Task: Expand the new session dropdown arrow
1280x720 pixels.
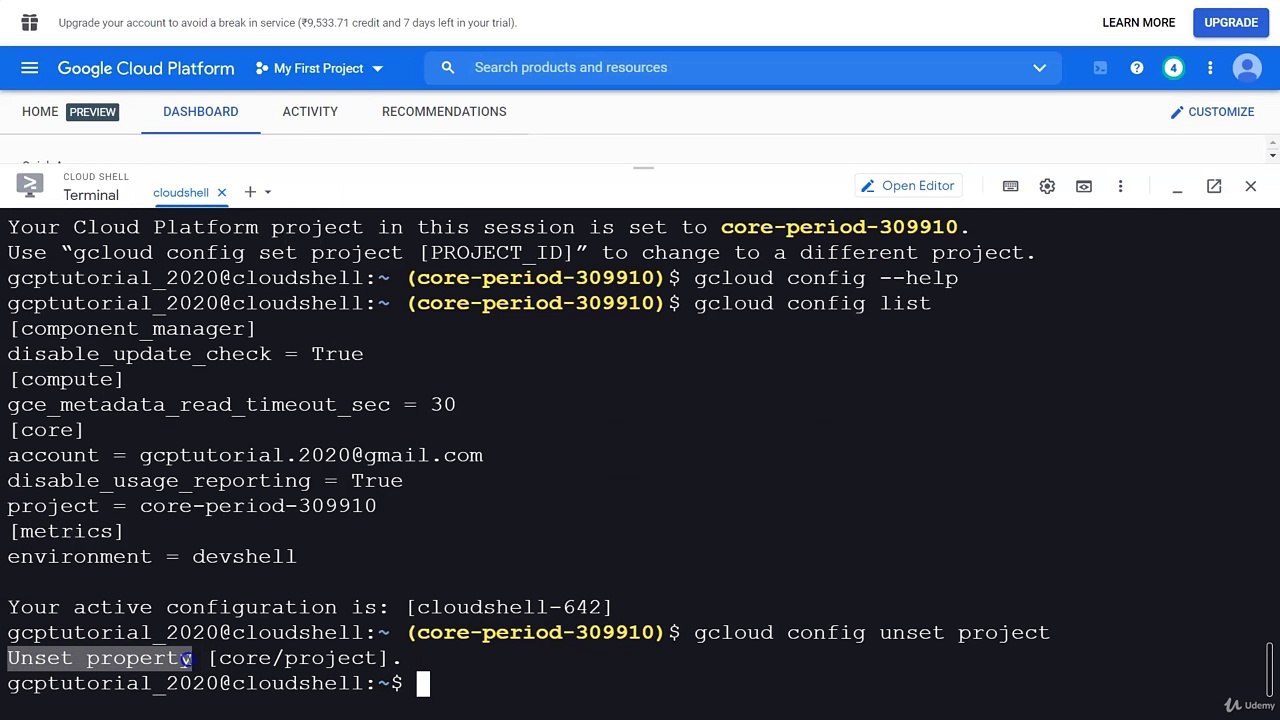Action: pos(268,192)
